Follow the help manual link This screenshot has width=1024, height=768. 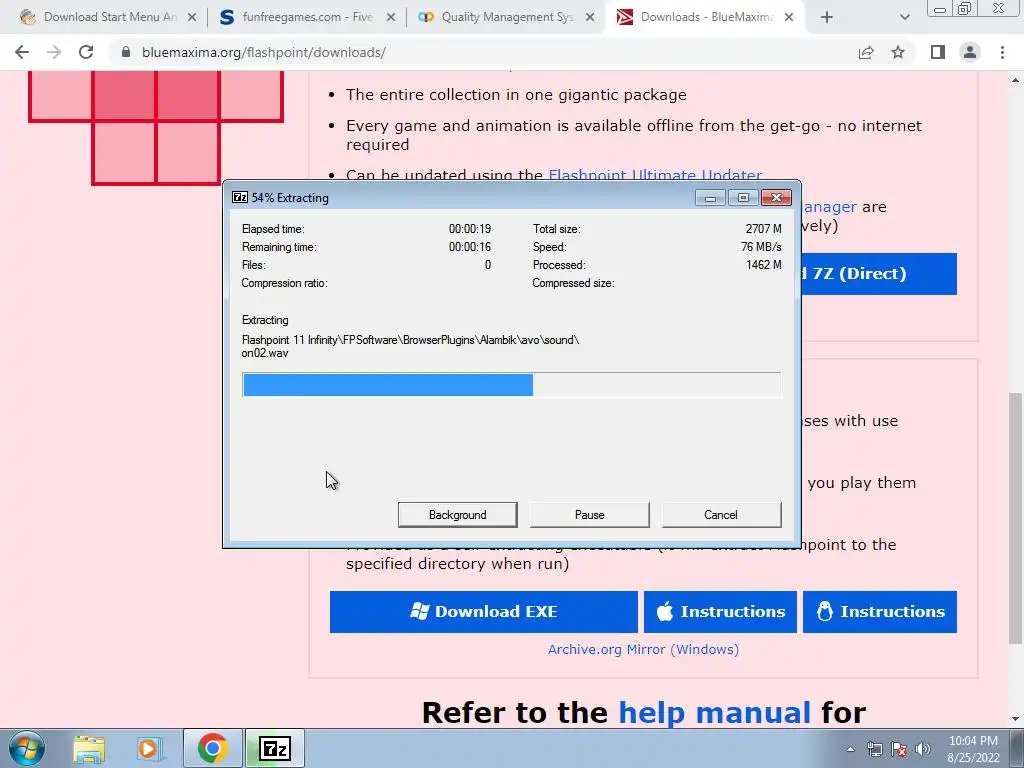[714, 712]
